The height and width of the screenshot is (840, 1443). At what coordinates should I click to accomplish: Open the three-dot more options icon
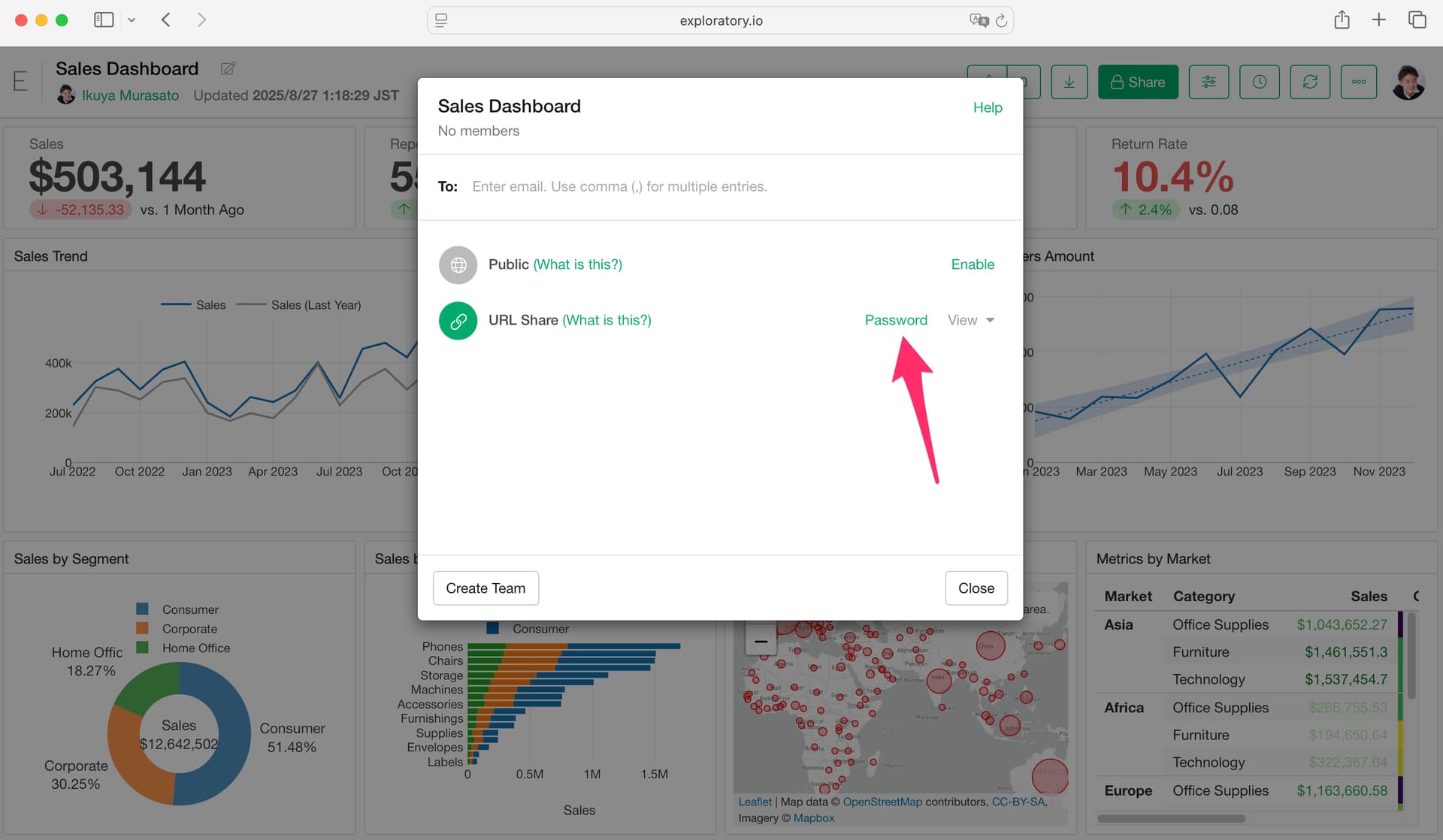(1358, 82)
